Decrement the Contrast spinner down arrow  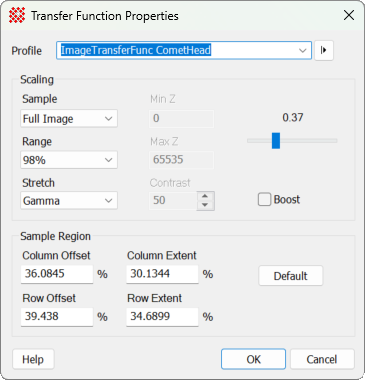pos(205,205)
